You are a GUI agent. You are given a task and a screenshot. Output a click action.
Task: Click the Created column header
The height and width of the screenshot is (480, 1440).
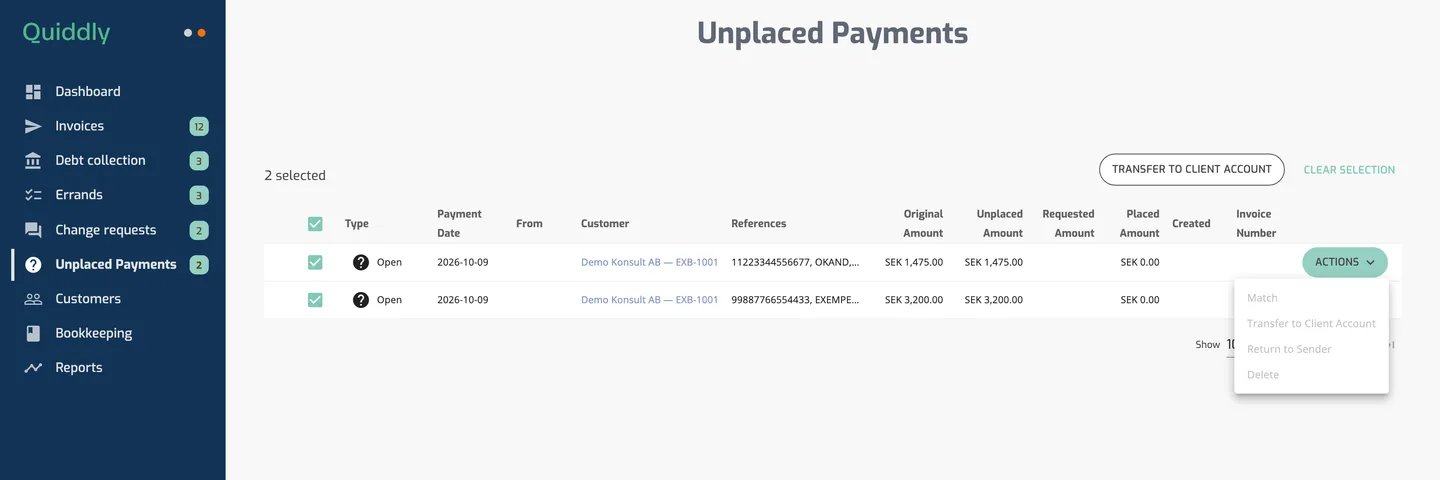1191,224
